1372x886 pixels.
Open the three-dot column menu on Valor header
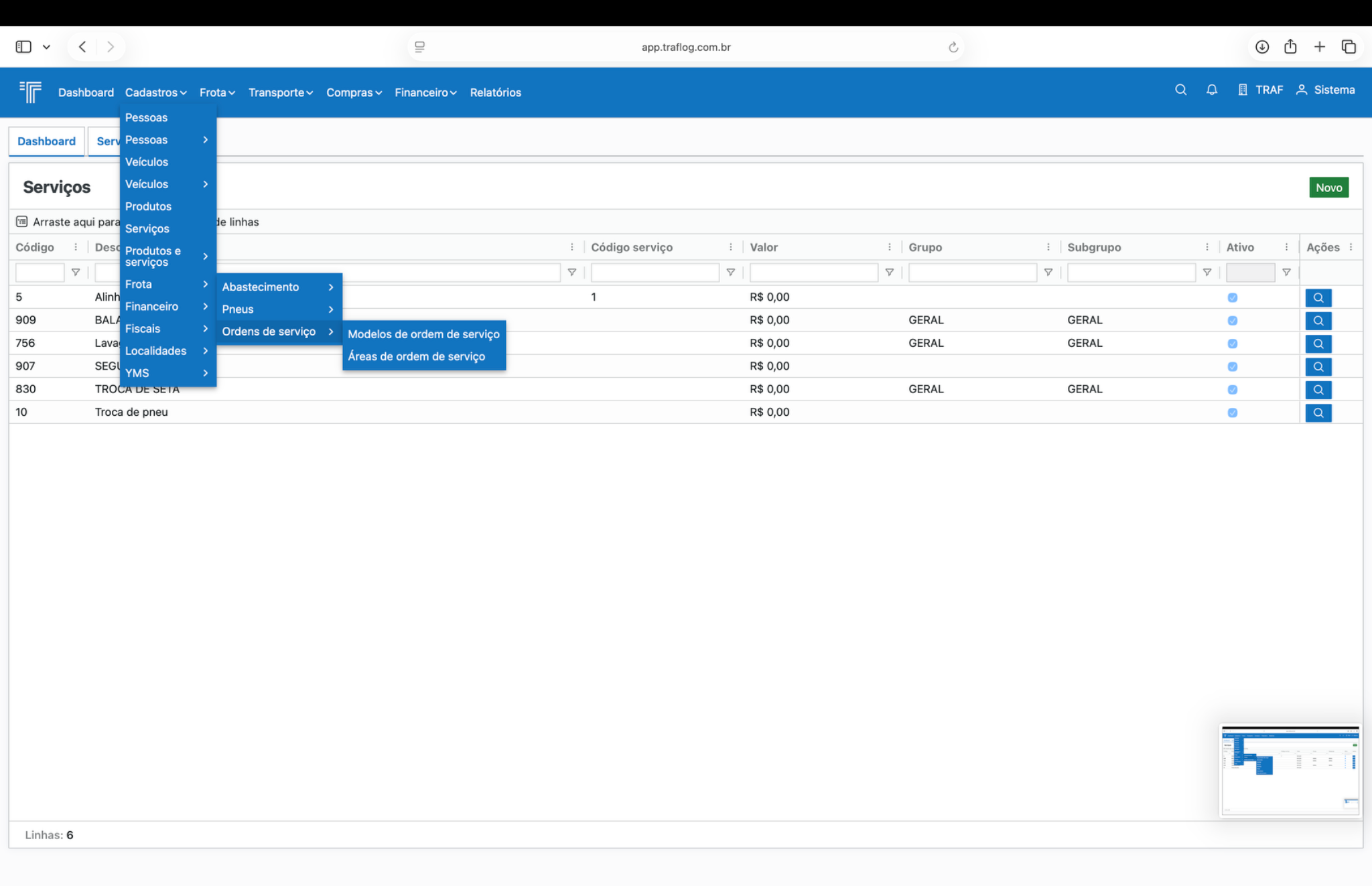890,246
